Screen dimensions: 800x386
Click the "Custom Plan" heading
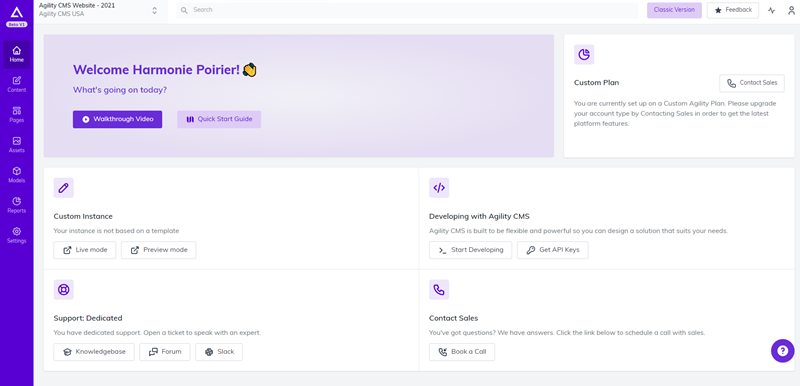pyautogui.click(x=596, y=83)
